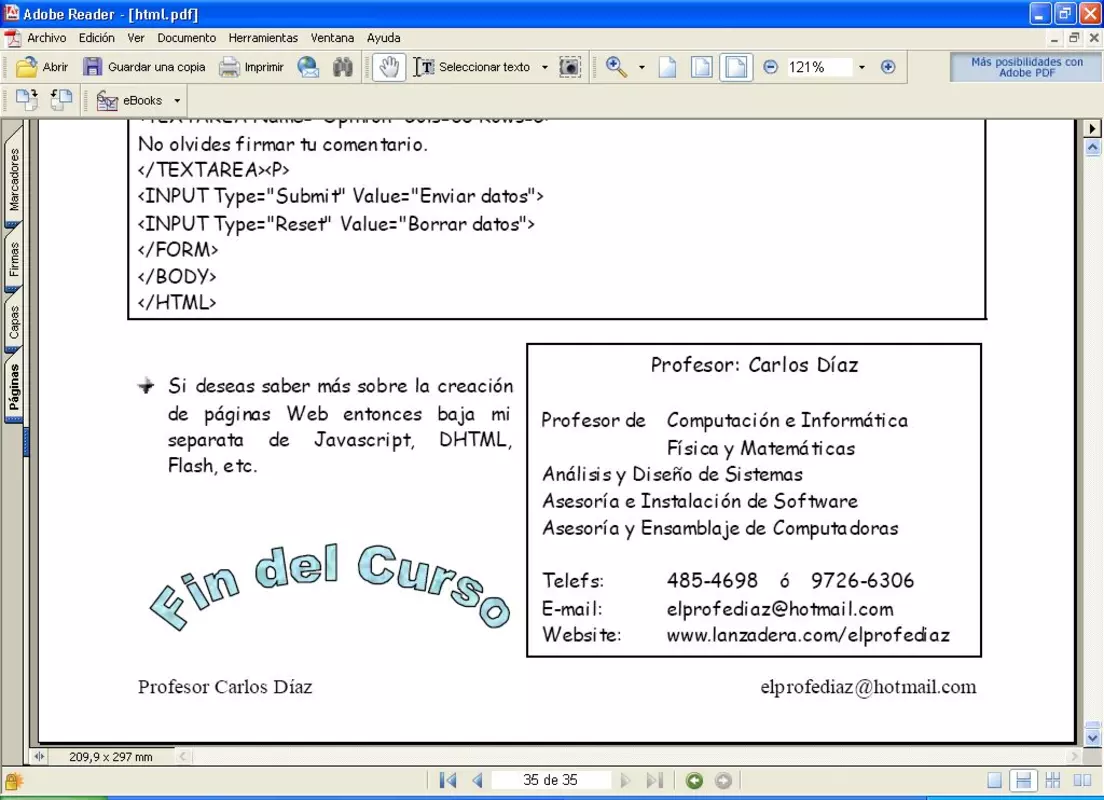Go to next page button

click(625, 780)
